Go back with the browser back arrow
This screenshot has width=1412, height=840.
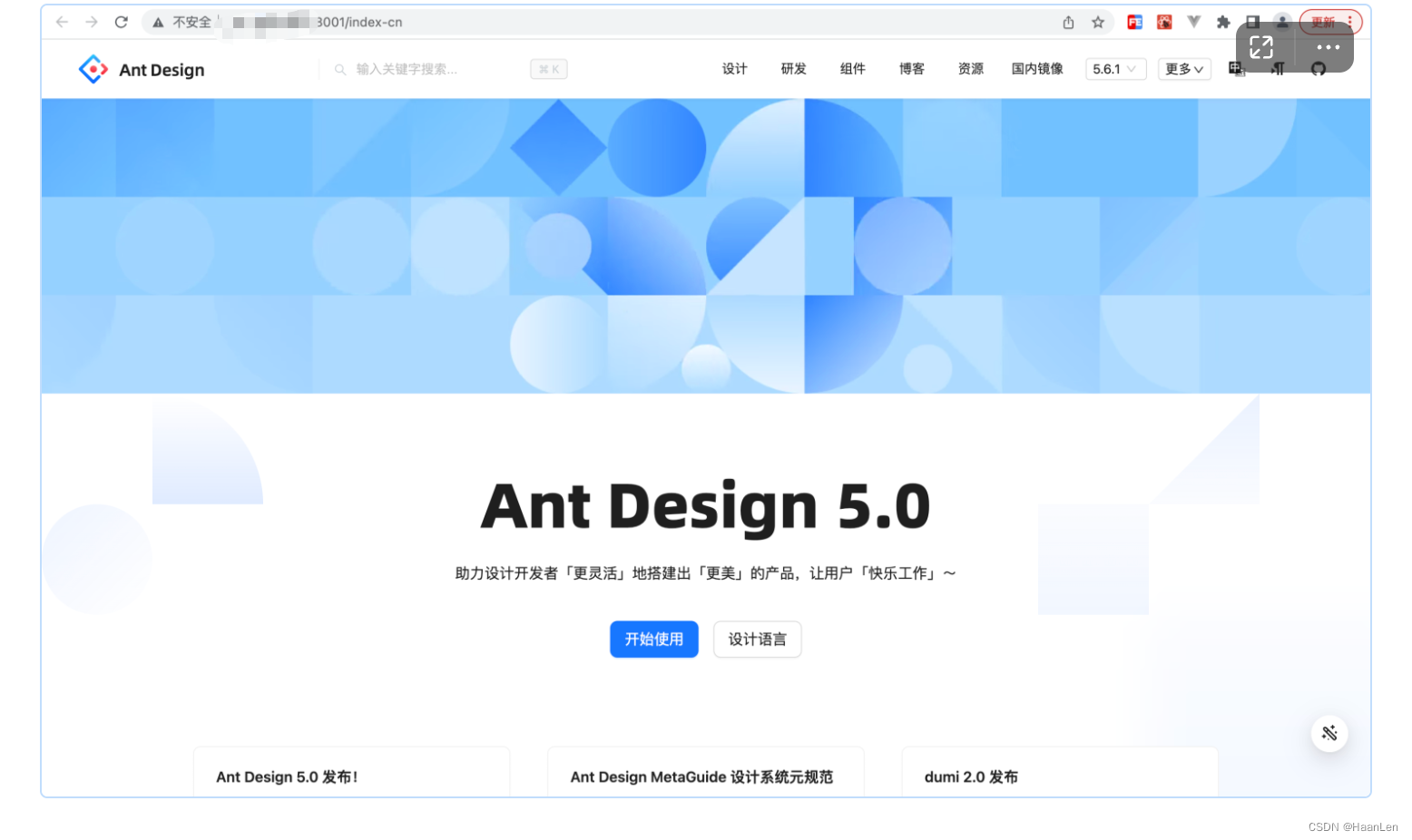(x=62, y=22)
